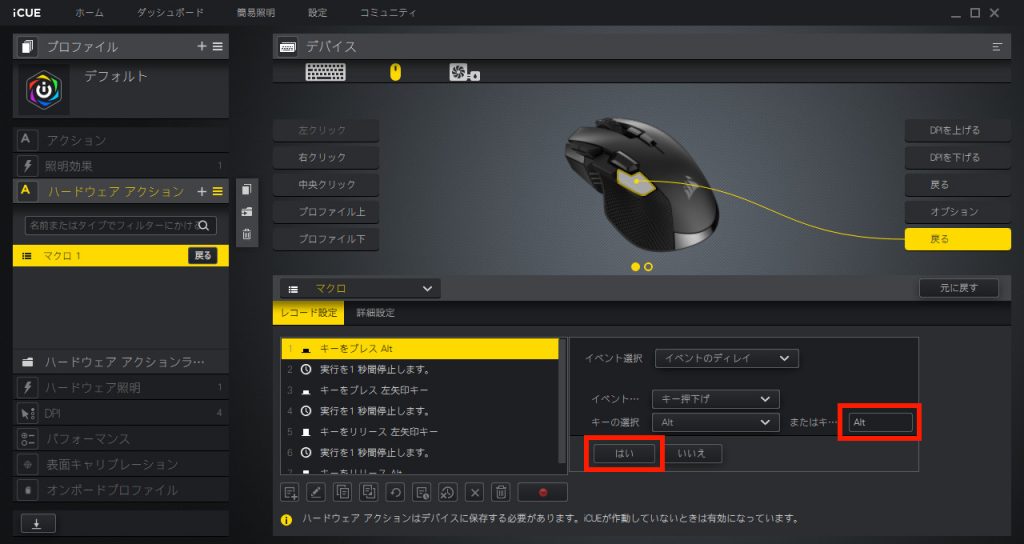This screenshot has height=544, width=1024.
Task: Click the add event icon in the macro toolbar
Action: pos(290,492)
